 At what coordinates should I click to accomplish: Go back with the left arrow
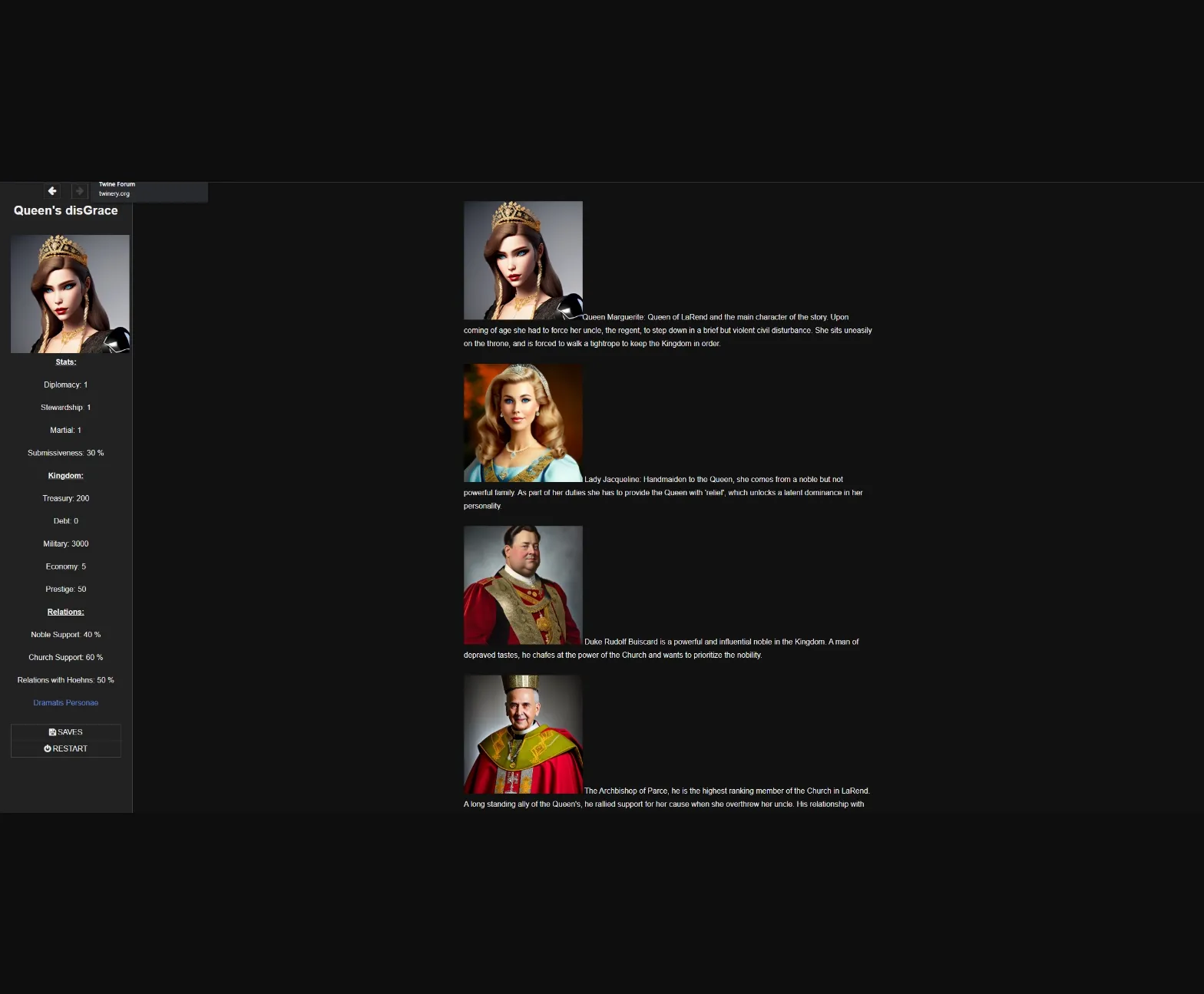tap(52, 191)
